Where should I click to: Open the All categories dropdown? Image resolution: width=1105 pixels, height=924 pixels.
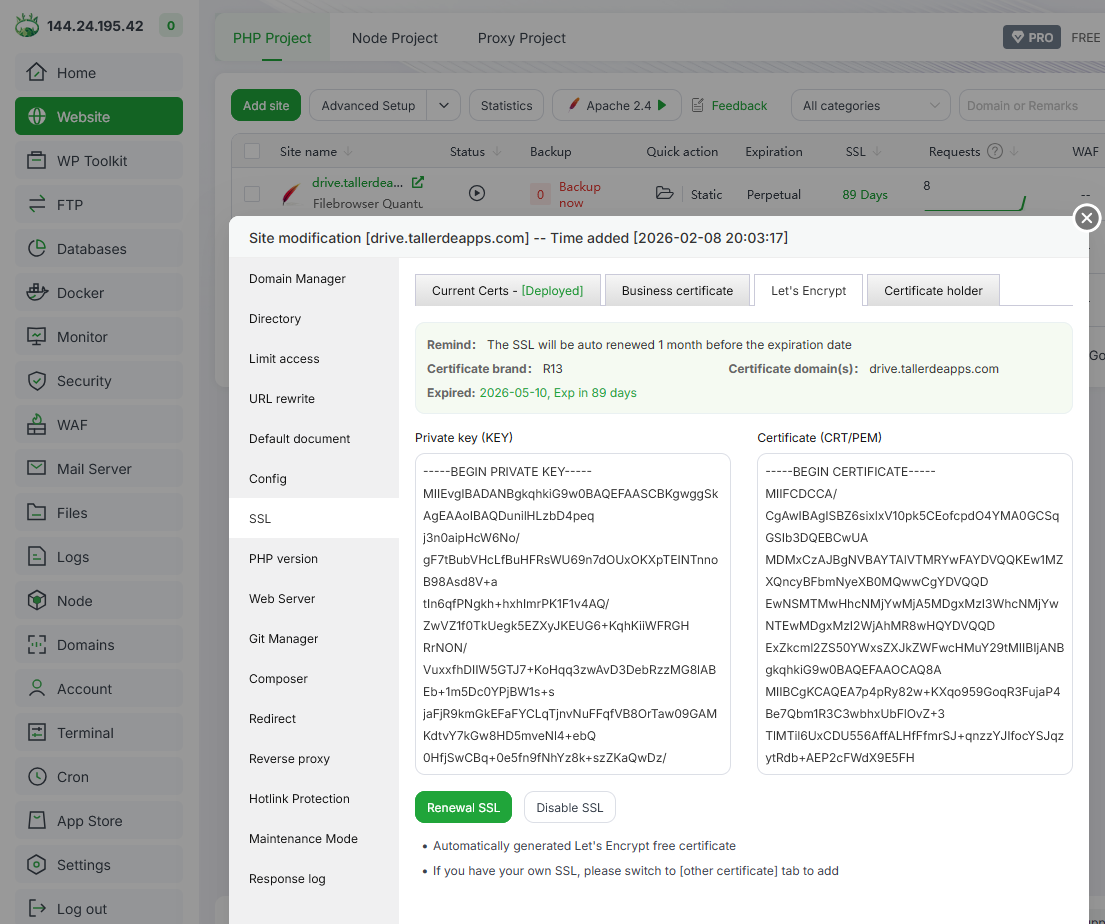[x=869, y=106]
